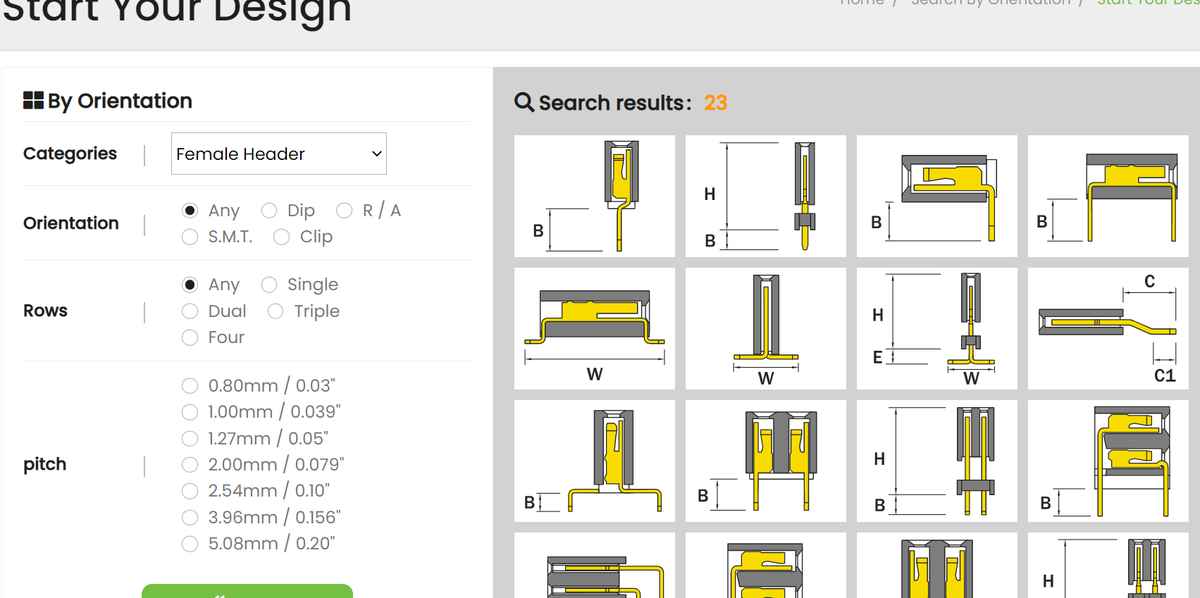1200x598 pixels.
Task: Open the single-row vertical header with bent pin B
Action: (594, 196)
